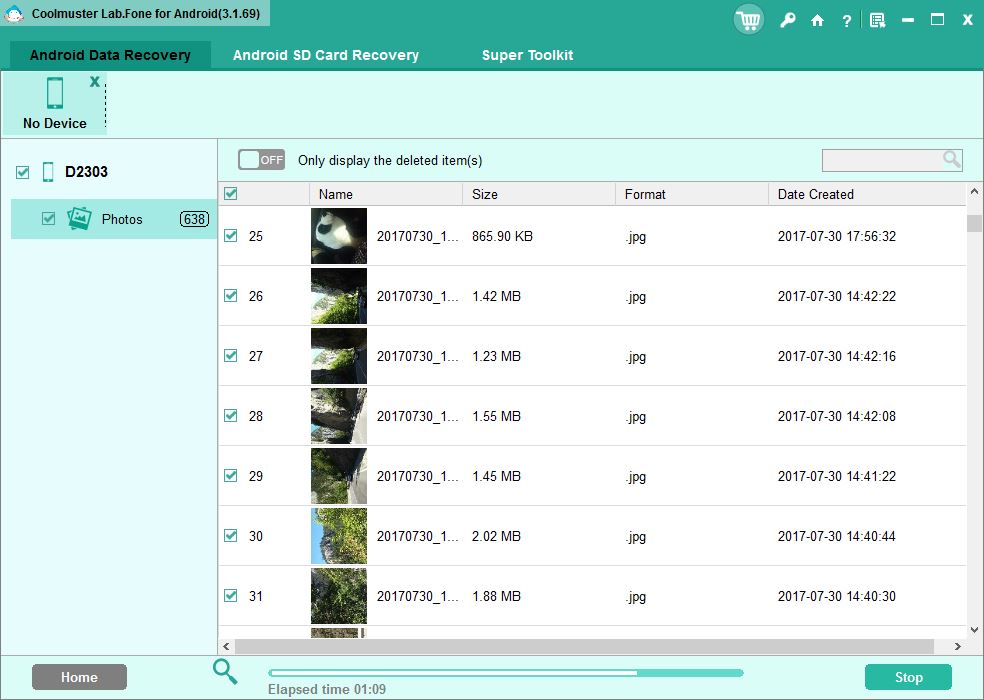Click the key registration icon
The image size is (984, 700).
pos(787,19)
